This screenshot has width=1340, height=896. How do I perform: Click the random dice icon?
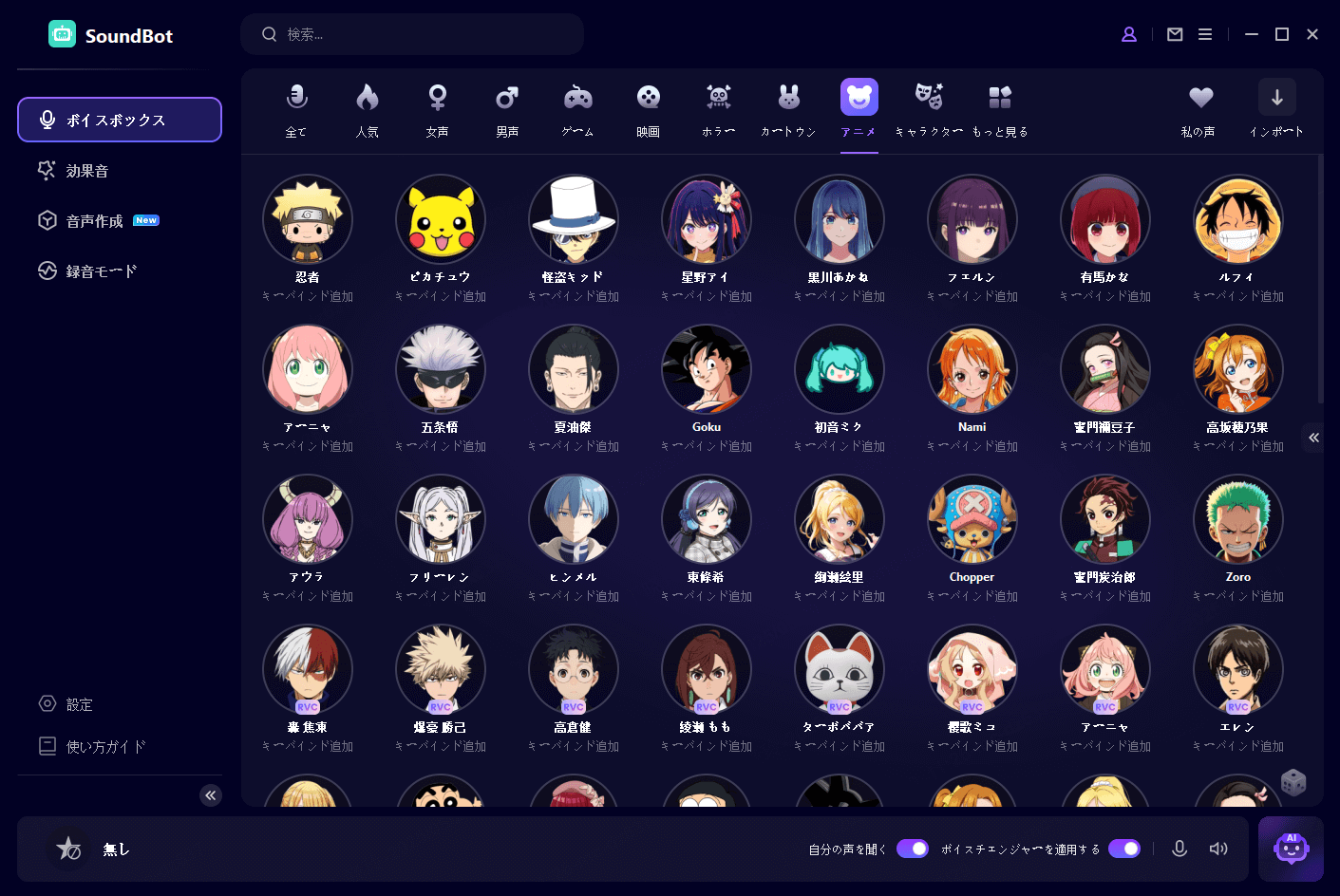tap(1293, 782)
